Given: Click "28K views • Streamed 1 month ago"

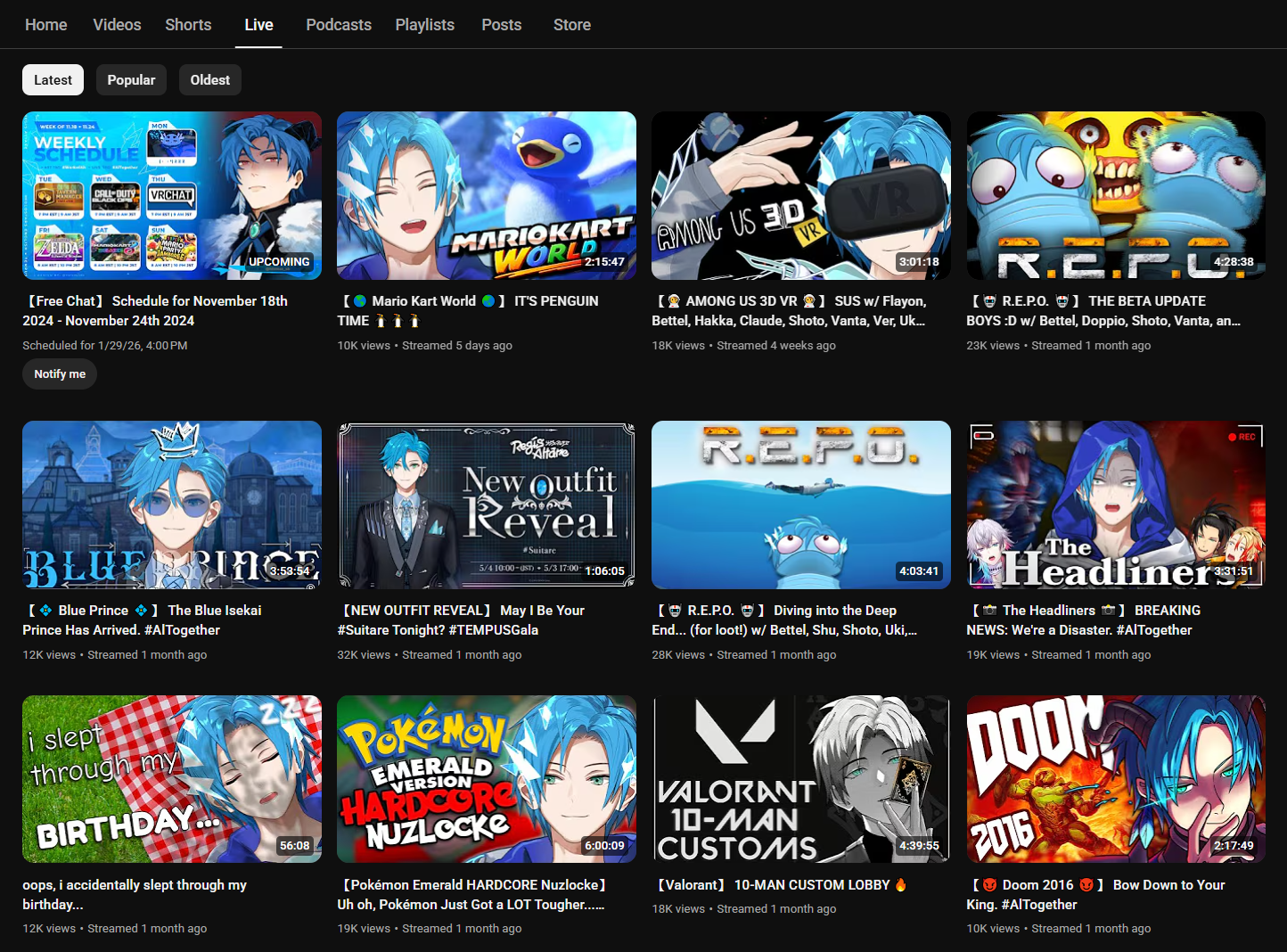Looking at the screenshot, I should pyautogui.click(x=744, y=655).
